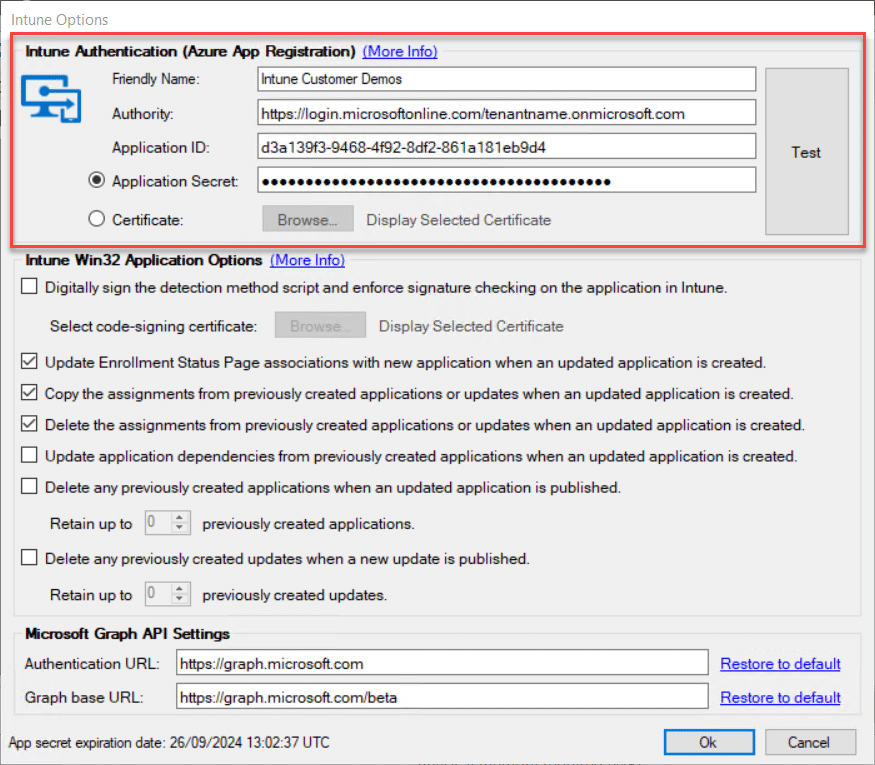Click into the Application ID field
The height and width of the screenshot is (765, 875).
506,147
